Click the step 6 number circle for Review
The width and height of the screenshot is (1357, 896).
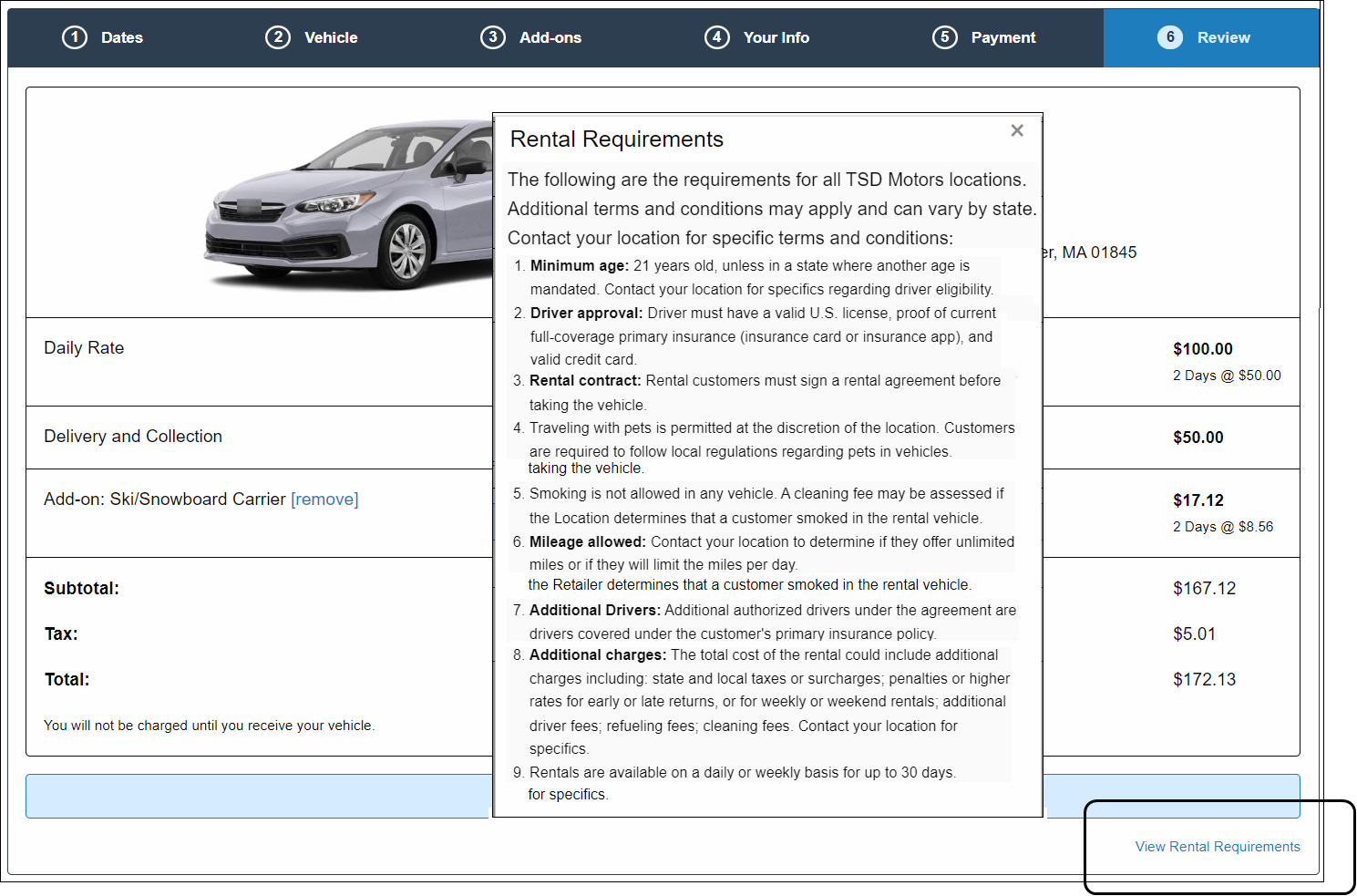tap(1170, 37)
